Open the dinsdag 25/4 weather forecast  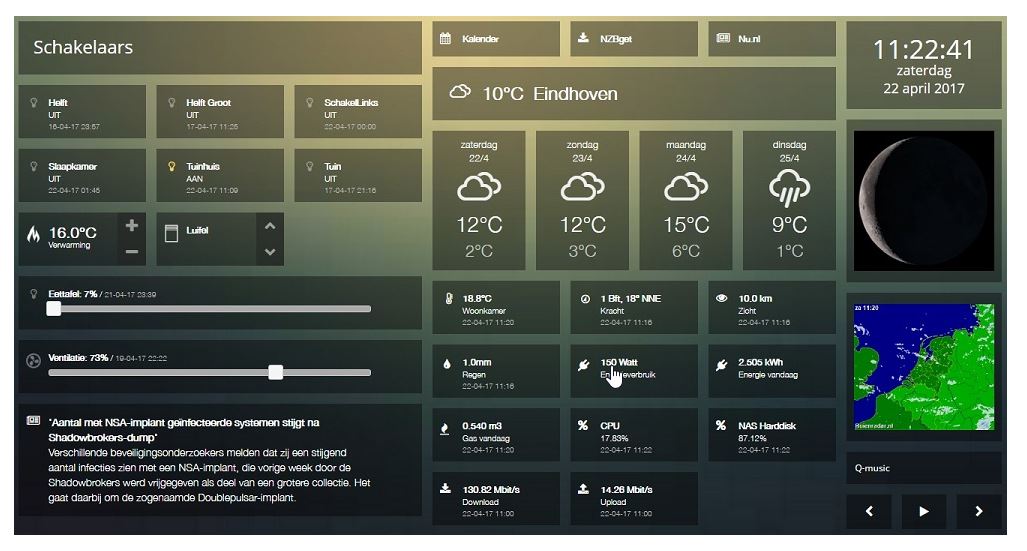click(789, 200)
